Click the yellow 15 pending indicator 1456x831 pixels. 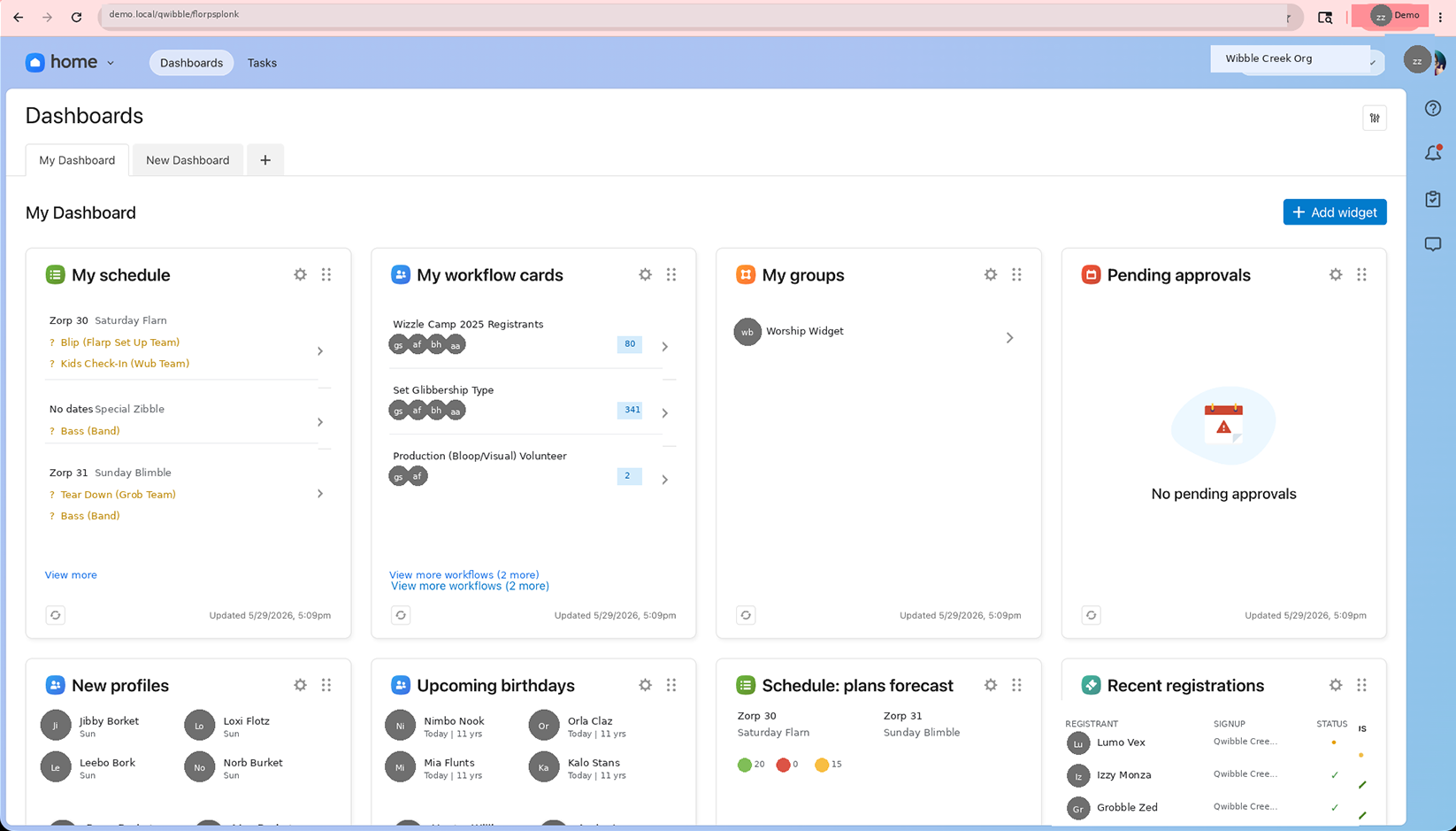(829, 765)
